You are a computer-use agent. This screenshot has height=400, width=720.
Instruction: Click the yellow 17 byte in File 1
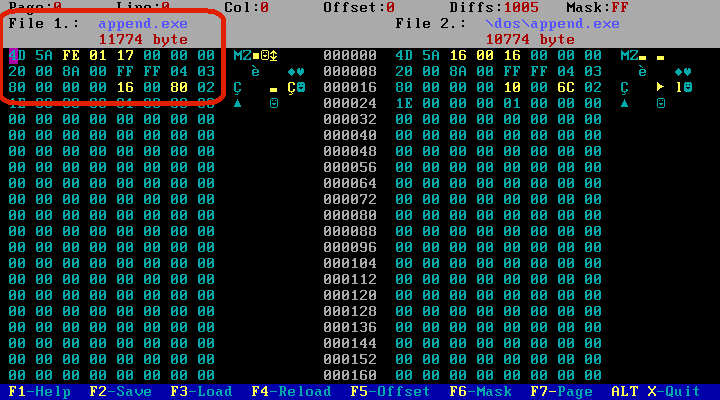125,56
